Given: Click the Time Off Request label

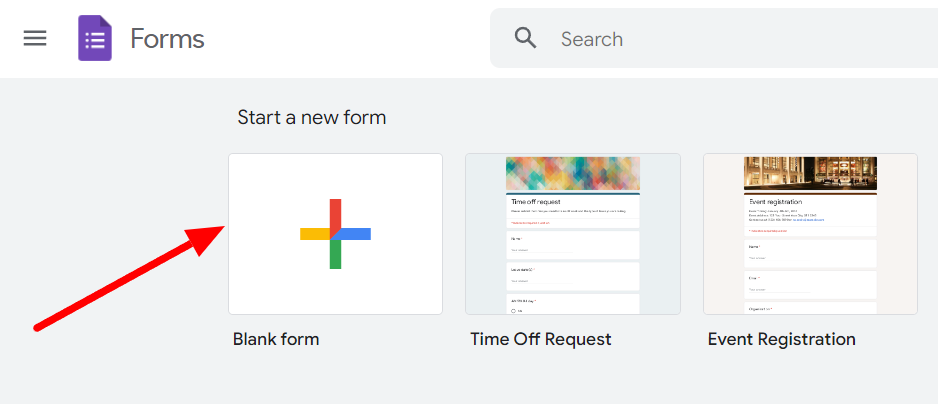Looking at the screenshot, I should point(541,339).
